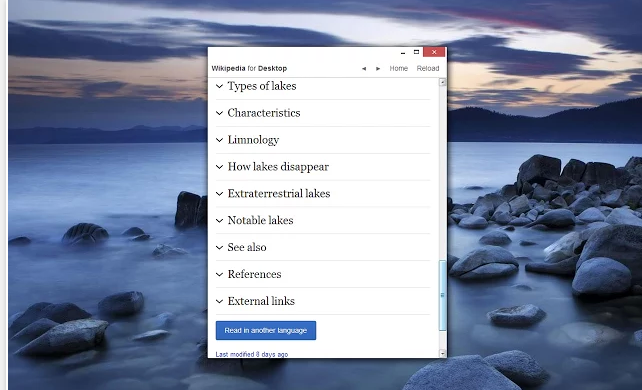Maximize the Wikipedia for Desktop window

coord(416,52)
